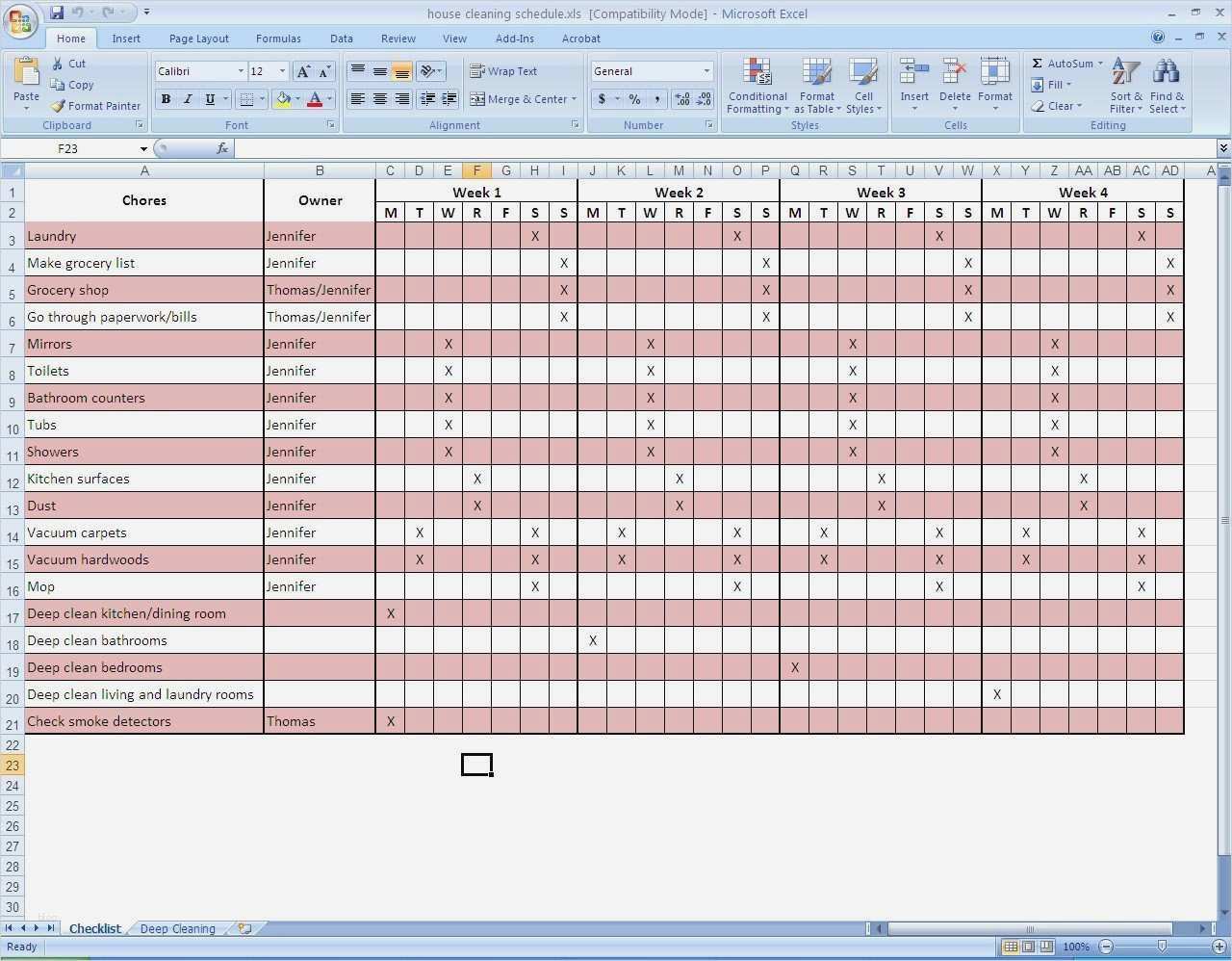
Task: Expand the Name Box dropdown arrow
Action: (x=143, y=148)
